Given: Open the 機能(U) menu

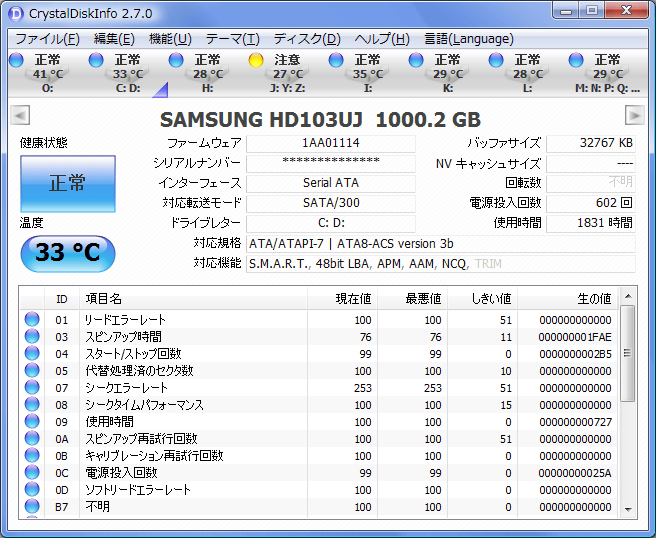Looking at the screenshot, I should pyautogui.click(x=170, y=39).
